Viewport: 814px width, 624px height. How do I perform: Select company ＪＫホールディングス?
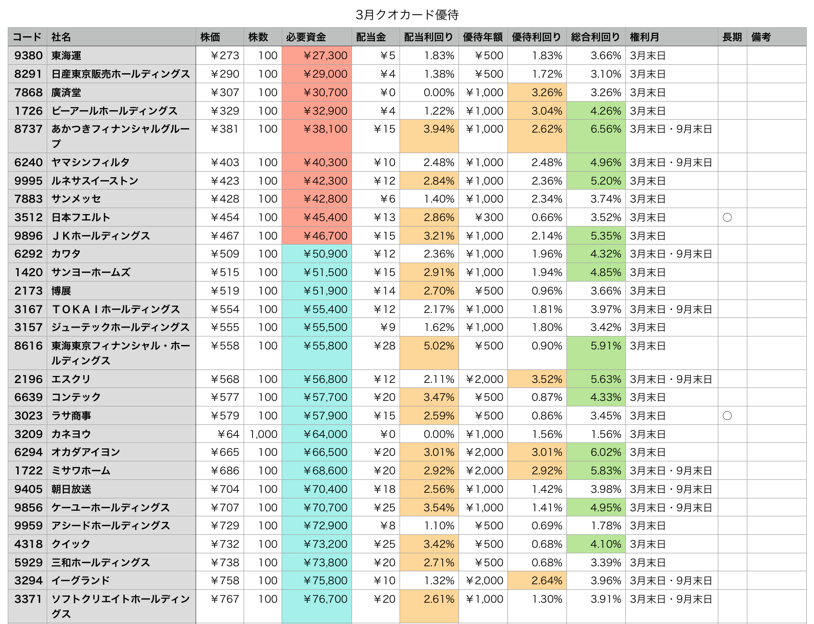tap(100, 236)
